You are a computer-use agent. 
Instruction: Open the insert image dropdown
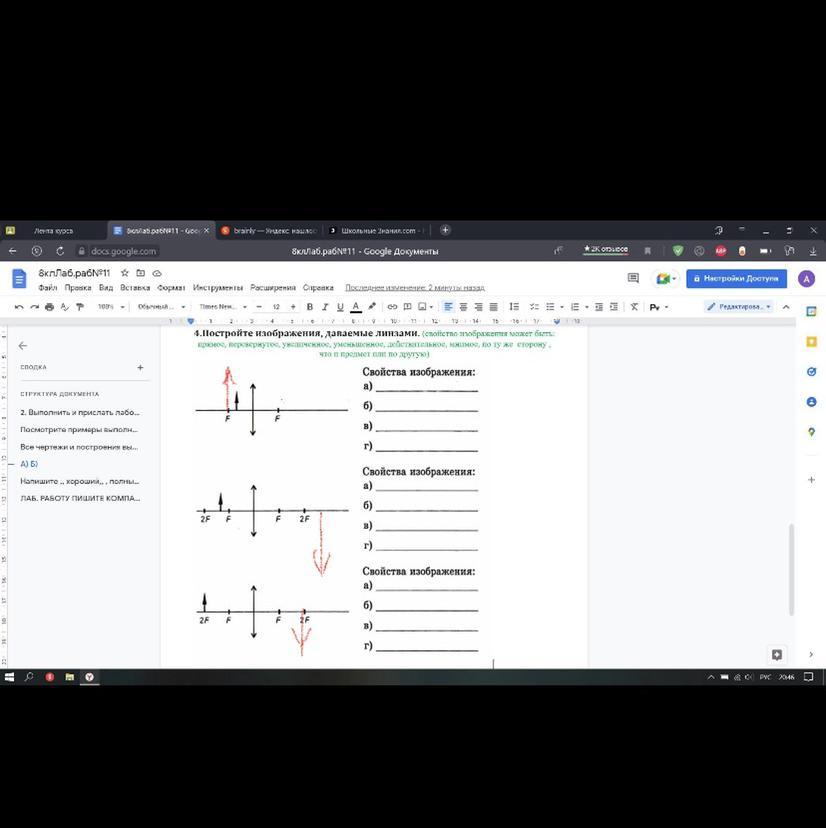(426, 307)
